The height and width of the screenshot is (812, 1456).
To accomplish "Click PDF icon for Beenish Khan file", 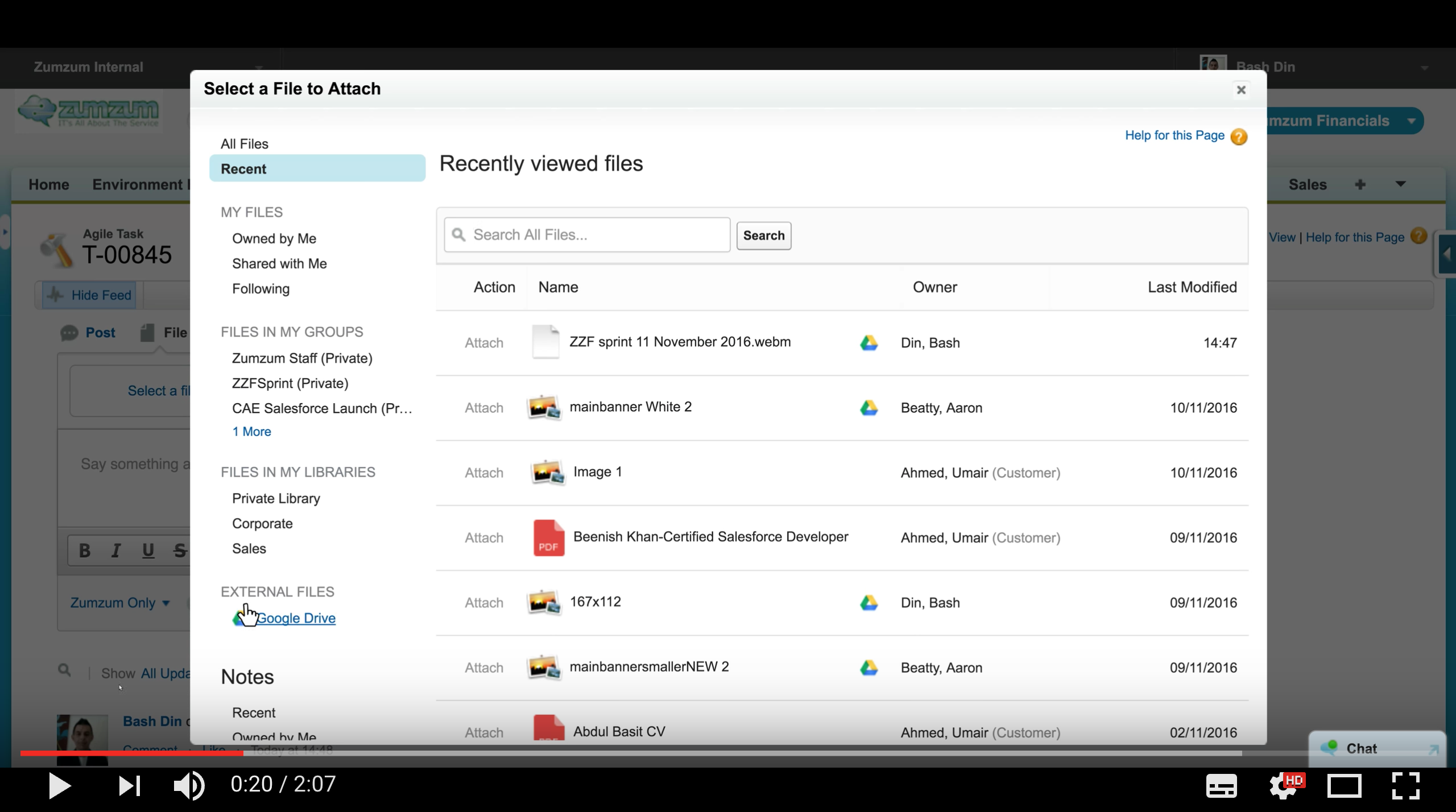I will (549, 537).
